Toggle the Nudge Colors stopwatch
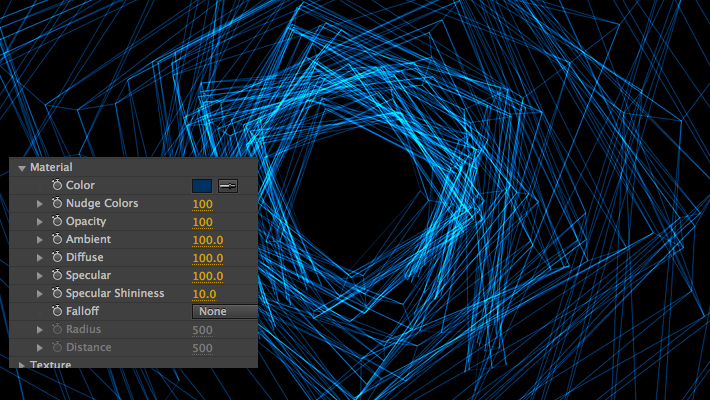 57,204
